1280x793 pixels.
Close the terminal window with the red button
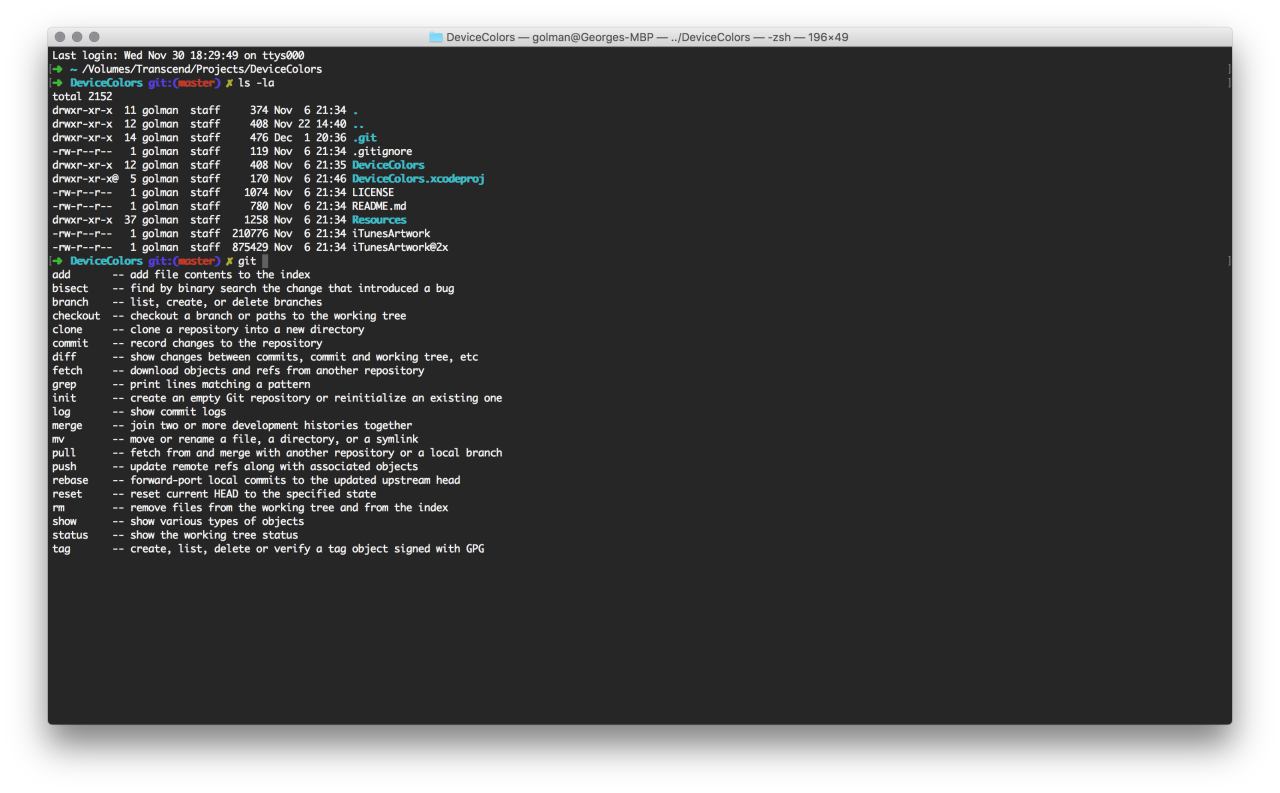pyautogui.click(x=62, y=37)
